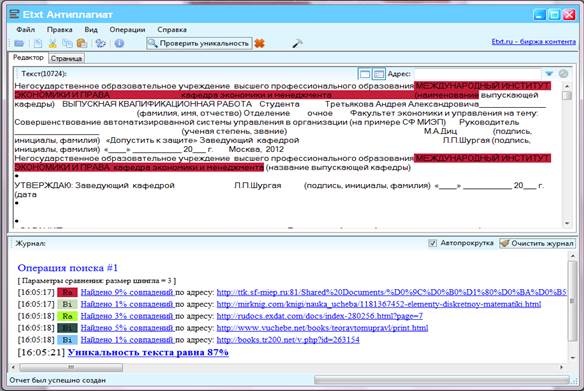The width and height of the screenshot is (584, 391).
Task: Open the ttk.sf-miep.ru match link
Action: pos(392,292)
